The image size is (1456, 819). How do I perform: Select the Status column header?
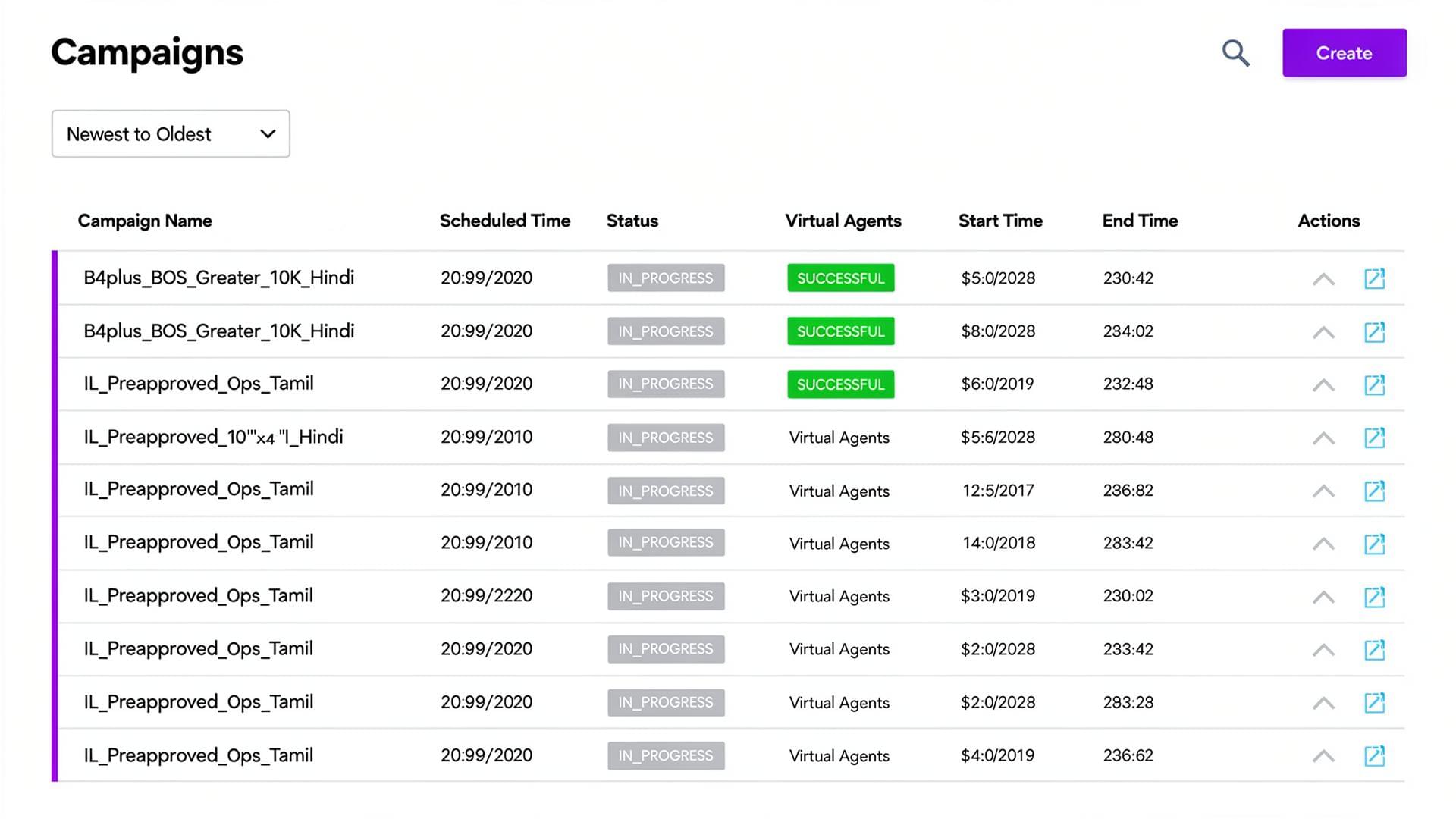click(x=632, y=221)
